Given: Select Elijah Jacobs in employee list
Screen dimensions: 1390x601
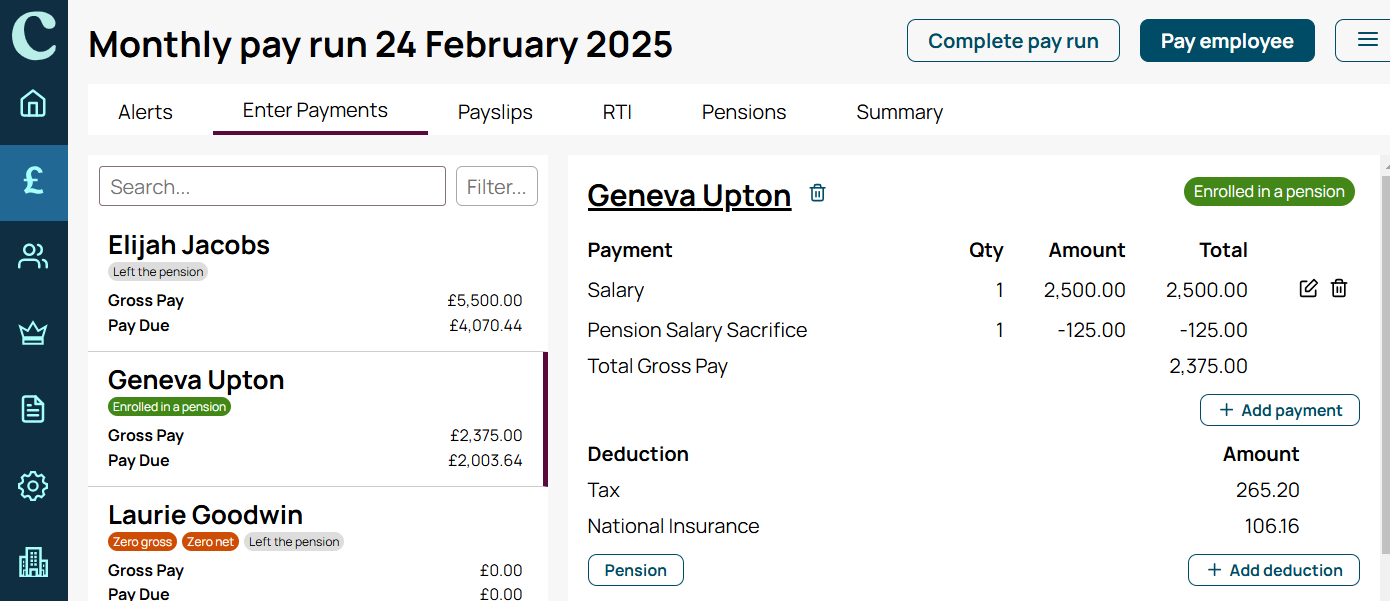Looking at the screenshot, I should click(317, 284).
